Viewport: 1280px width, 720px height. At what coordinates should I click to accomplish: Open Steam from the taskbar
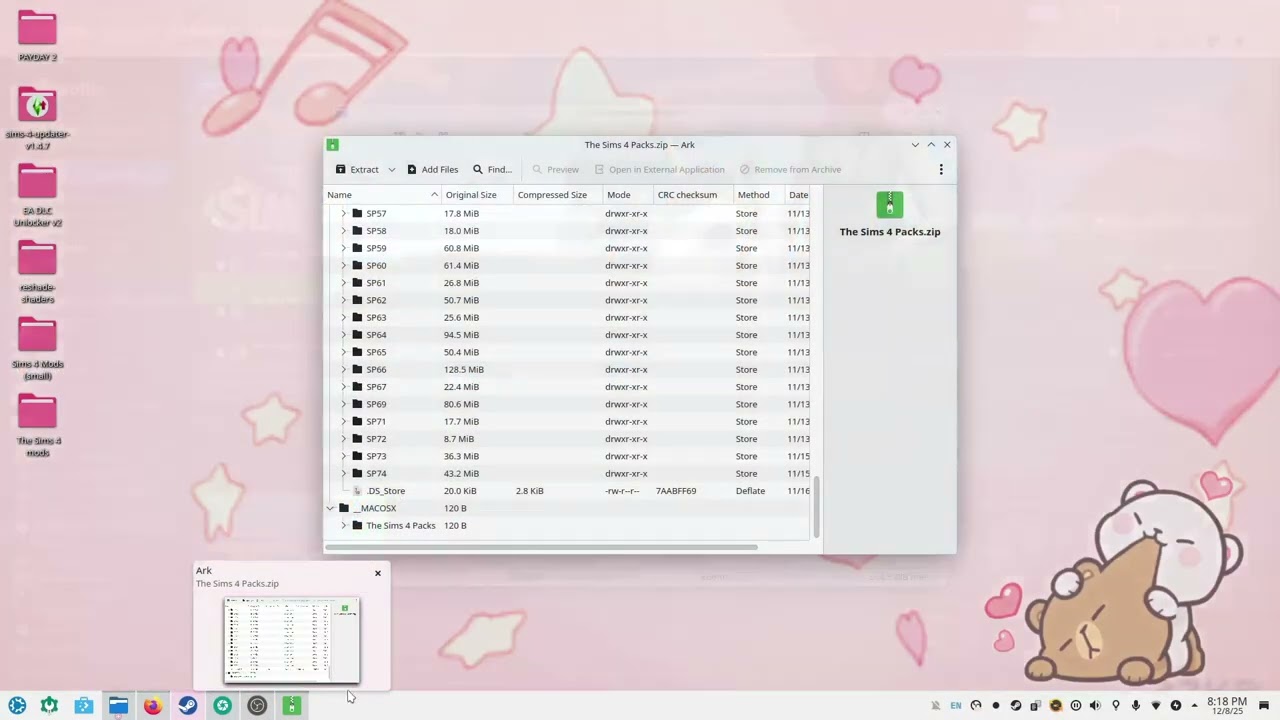tap(187, 706)
